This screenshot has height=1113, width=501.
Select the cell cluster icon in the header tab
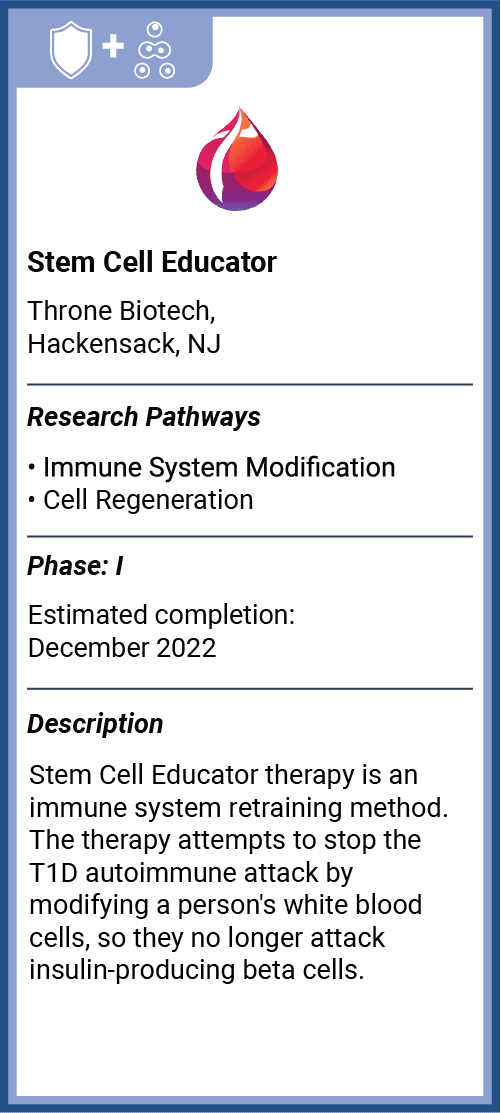pyautogui.click(x=155, y=48)
